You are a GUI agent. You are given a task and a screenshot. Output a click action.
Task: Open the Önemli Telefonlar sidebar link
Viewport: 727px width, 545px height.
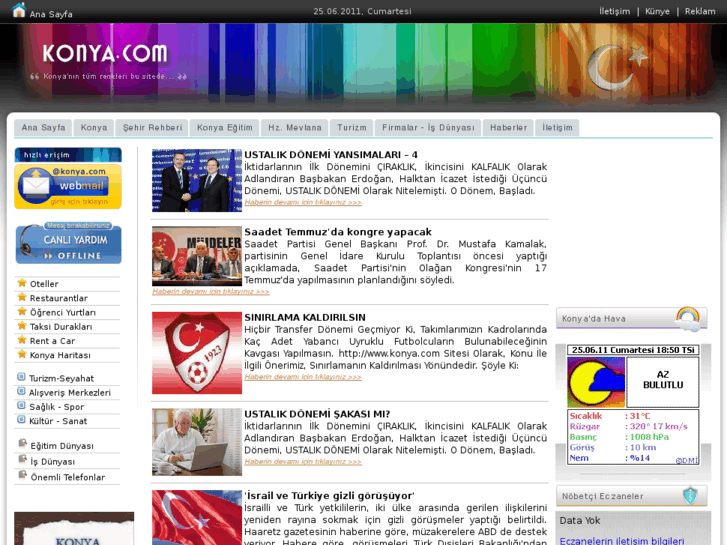pos(68,477)
